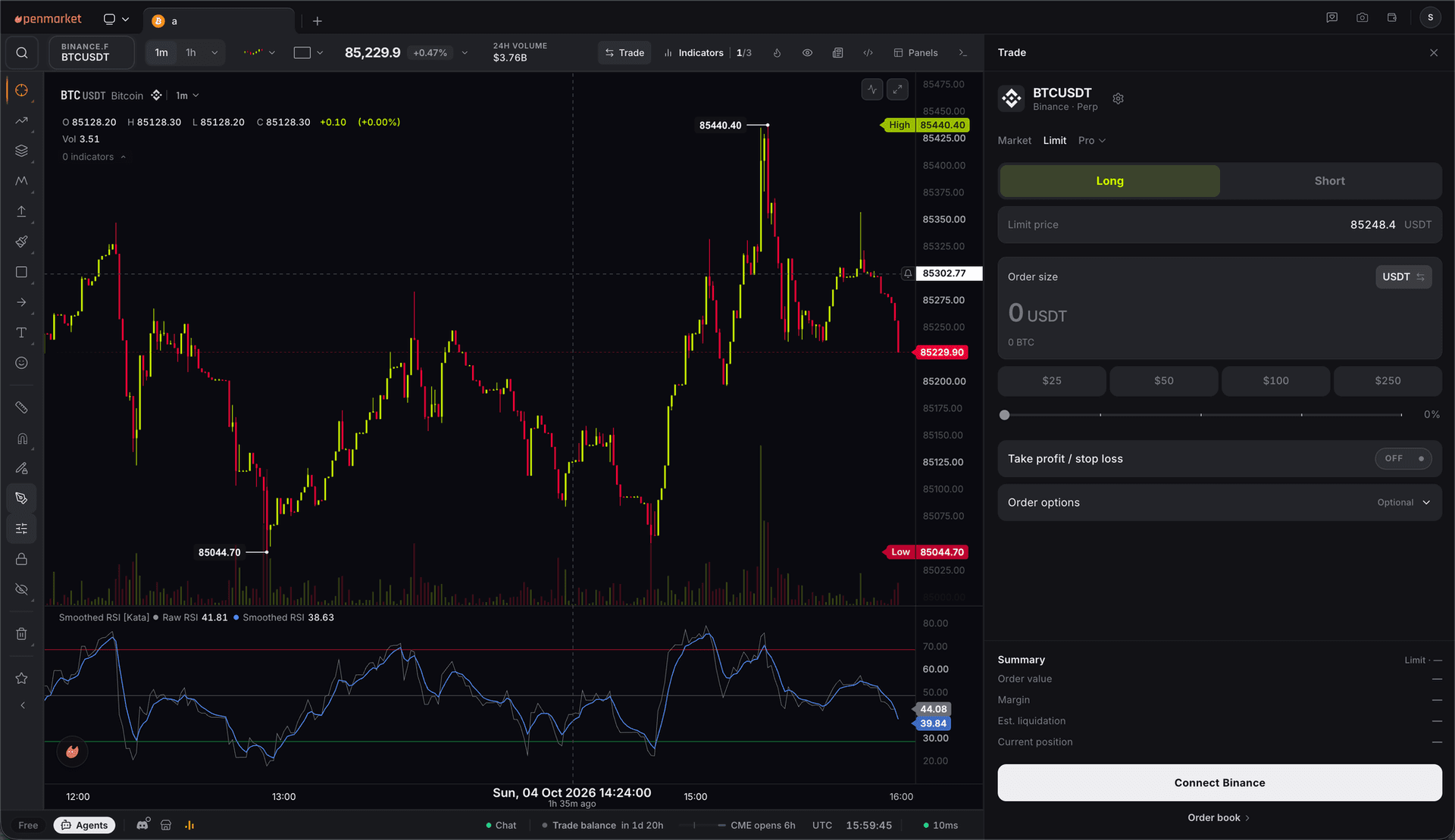Click the Connect Binance button

(1219, 782)
